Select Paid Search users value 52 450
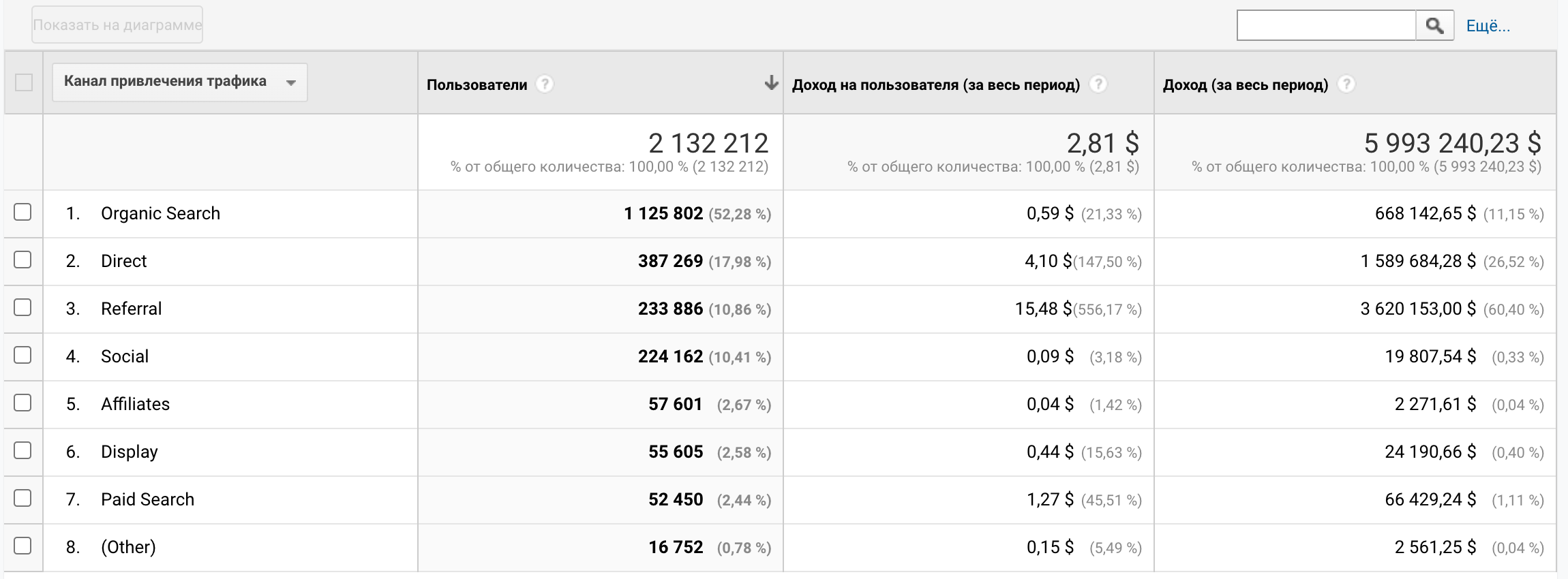 pos(676,499)
